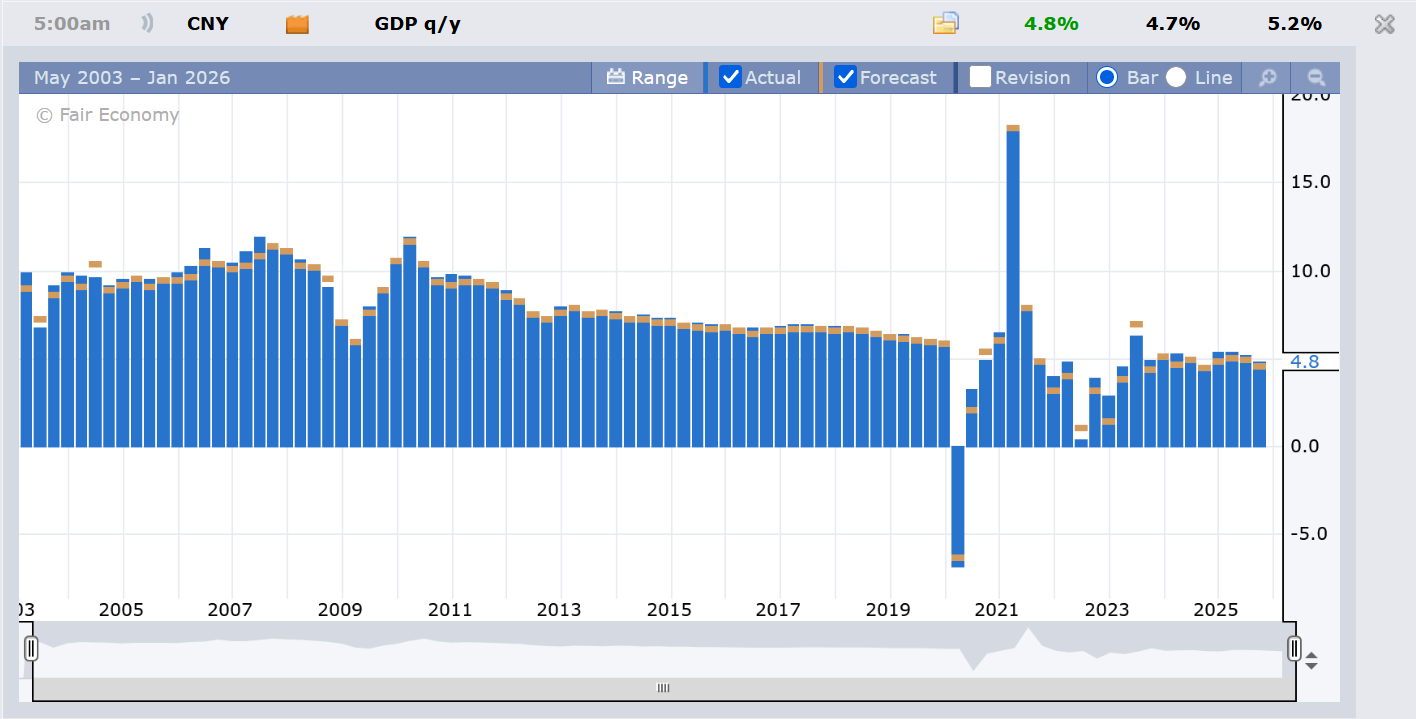
Task: Click the navigator horizontal scrollbar grip
Action: [662, 688]
